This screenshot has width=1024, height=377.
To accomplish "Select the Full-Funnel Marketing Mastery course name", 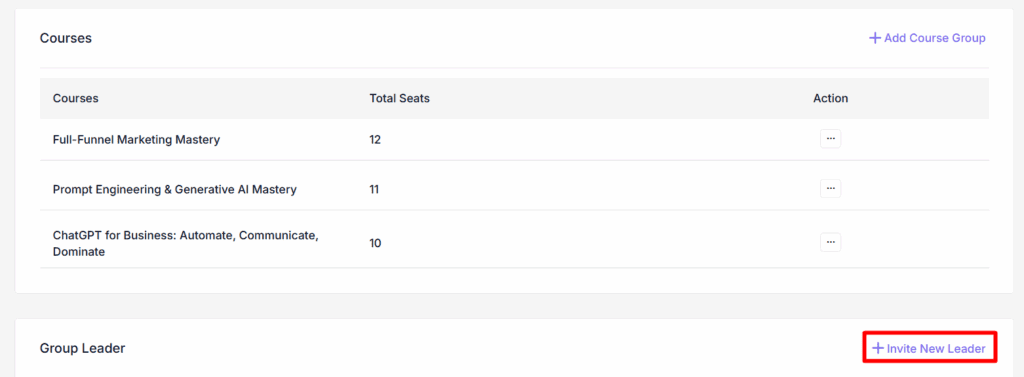I will tap(136, 139).
